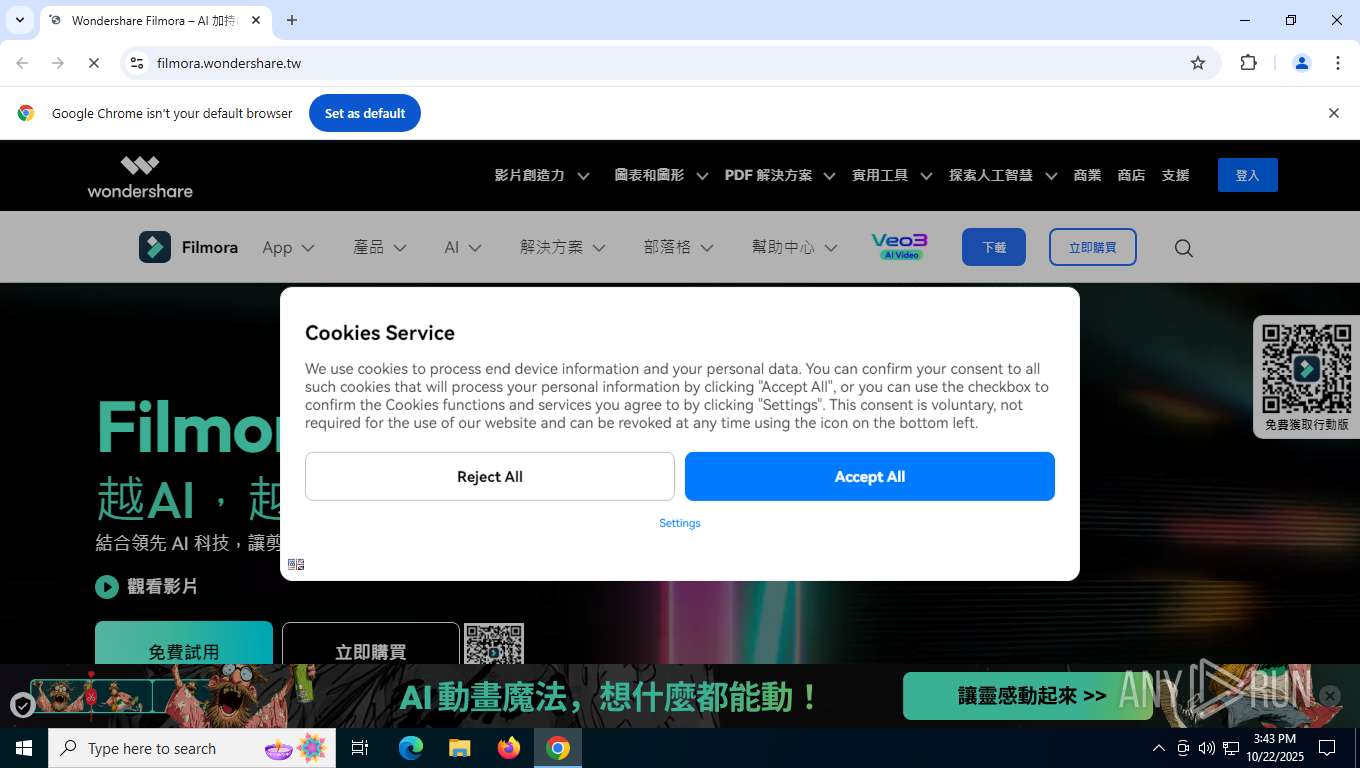
Task: Click the green play icon beside 觀看影片
Action: (x=107, y=587)
